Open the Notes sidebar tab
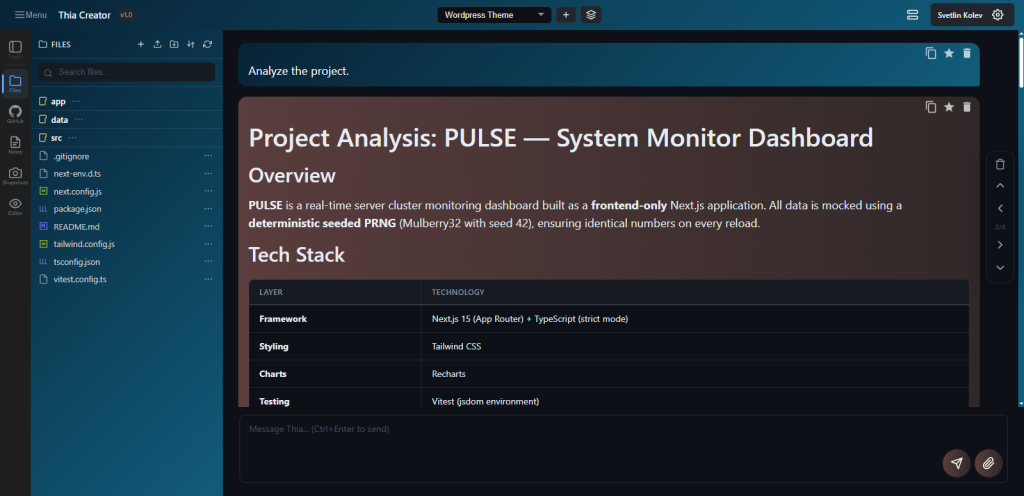The height and width of the screenshot is (496, 1024). pyautogui.click(x=15, y=145)
